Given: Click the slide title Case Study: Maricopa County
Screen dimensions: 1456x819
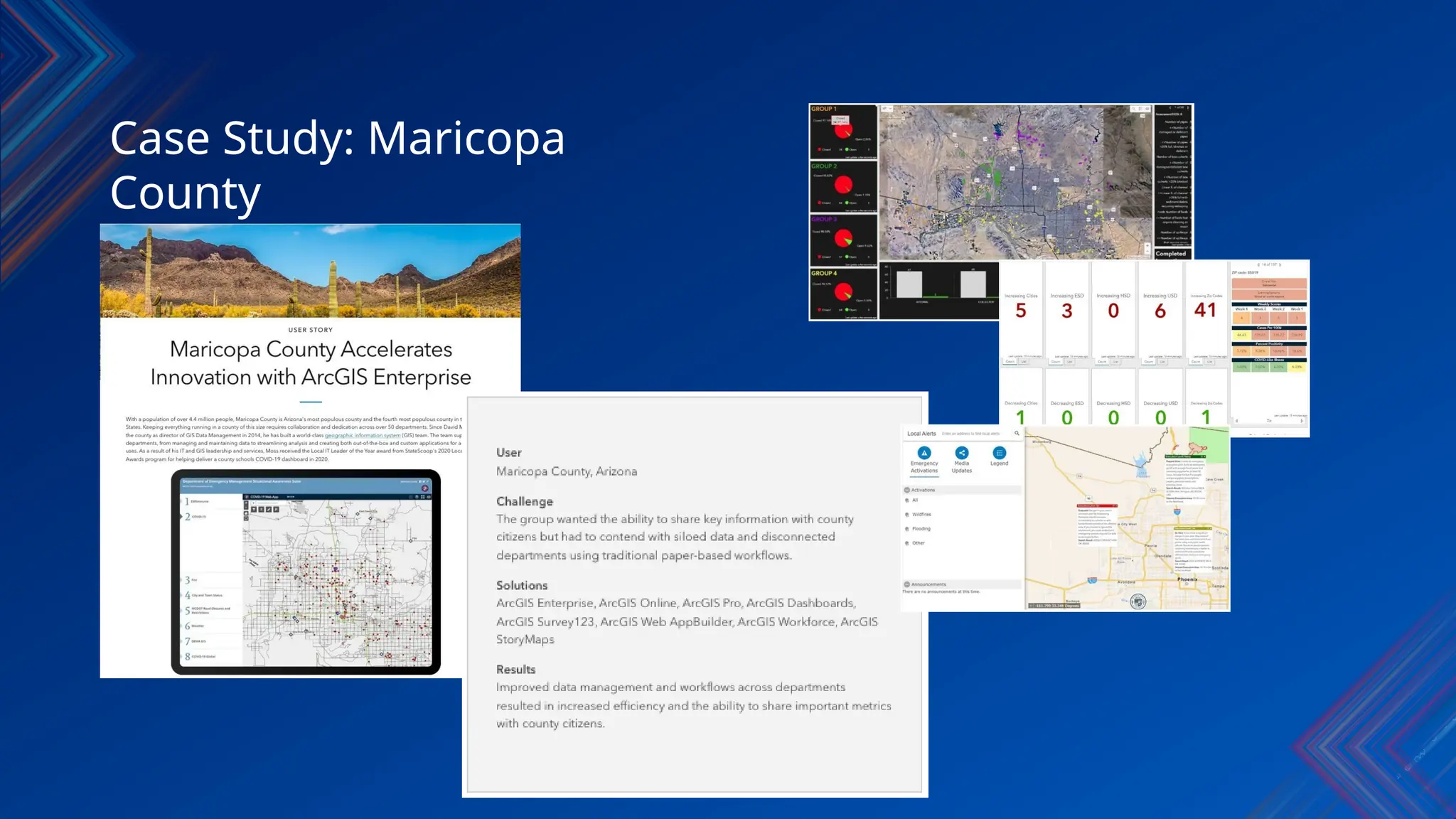Looking at the screenshot, I should 338,165.
